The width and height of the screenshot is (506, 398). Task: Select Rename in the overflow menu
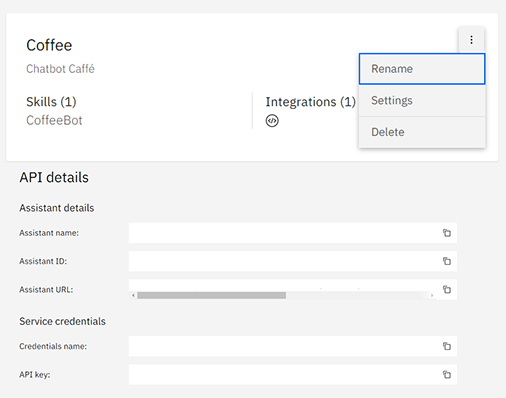pyautogui.click(x=422, y=69)
